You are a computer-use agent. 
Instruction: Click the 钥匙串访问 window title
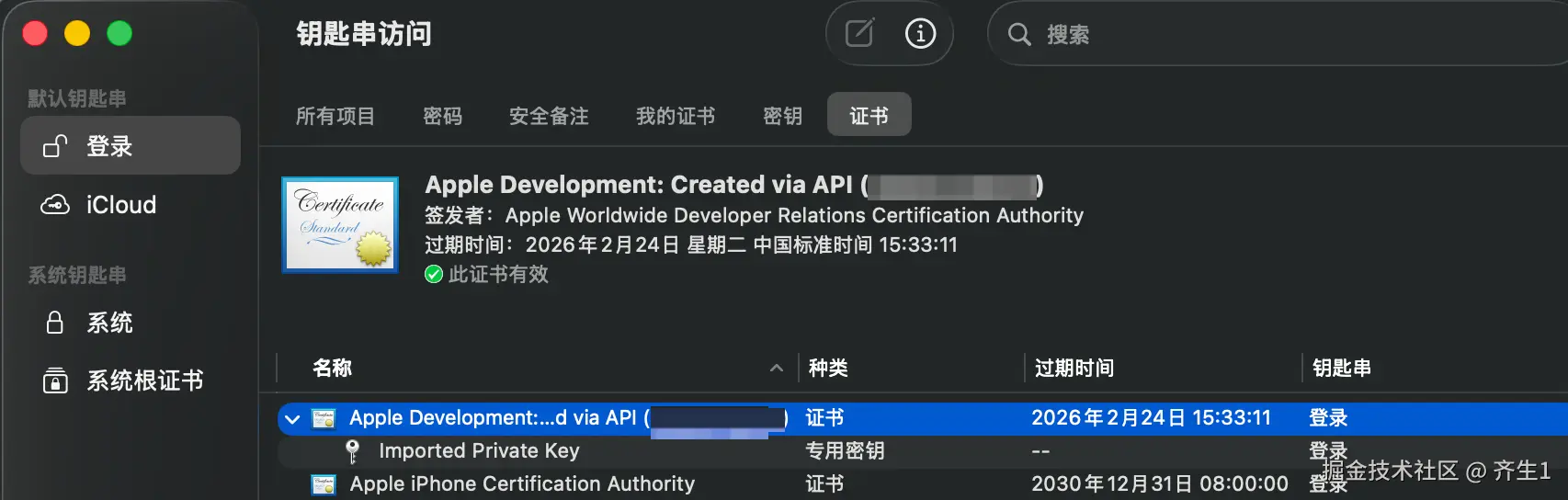pos(364,34)
